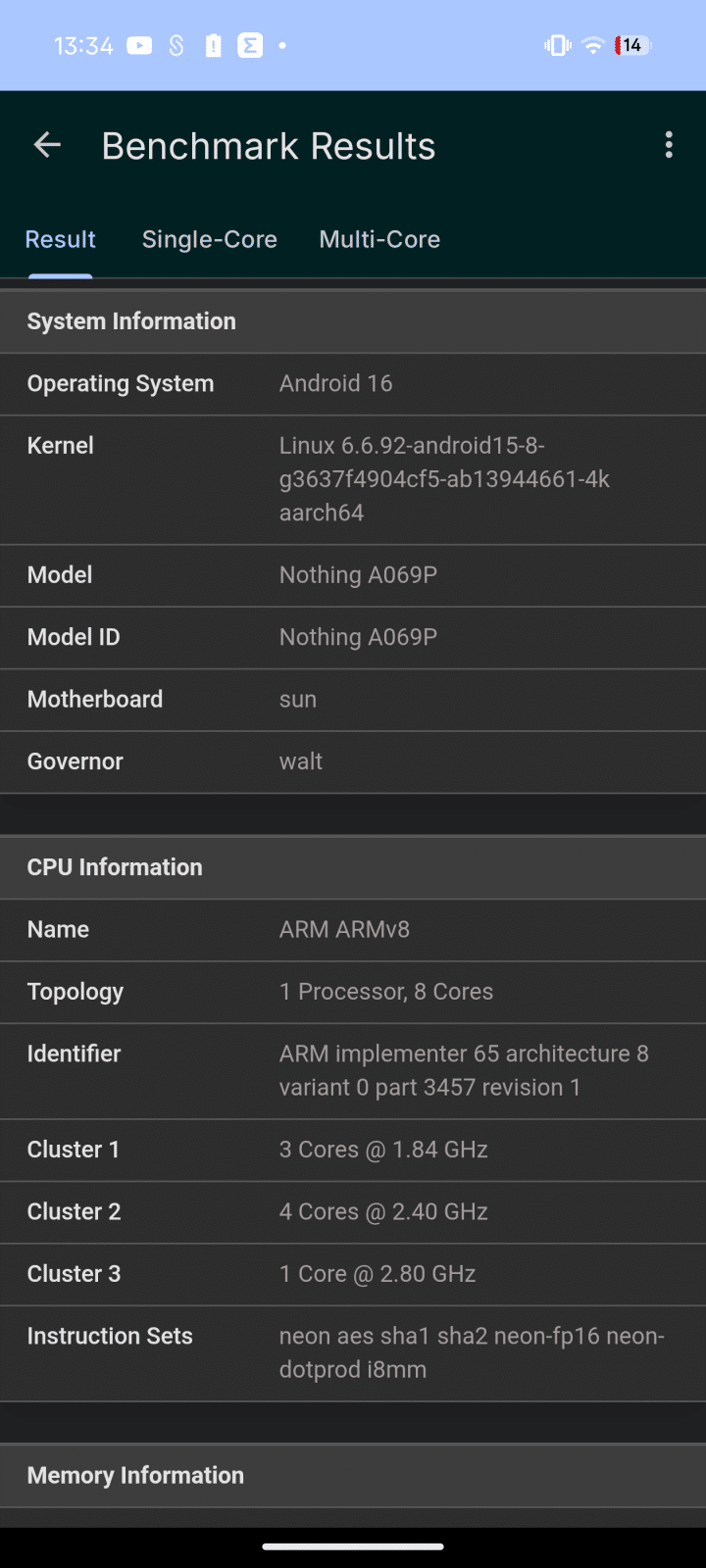This screenshot has height=1568, width=706.
Task: Tap the home gesture navigation bar
Action: pyautogui.click(x=353, y=1546)
